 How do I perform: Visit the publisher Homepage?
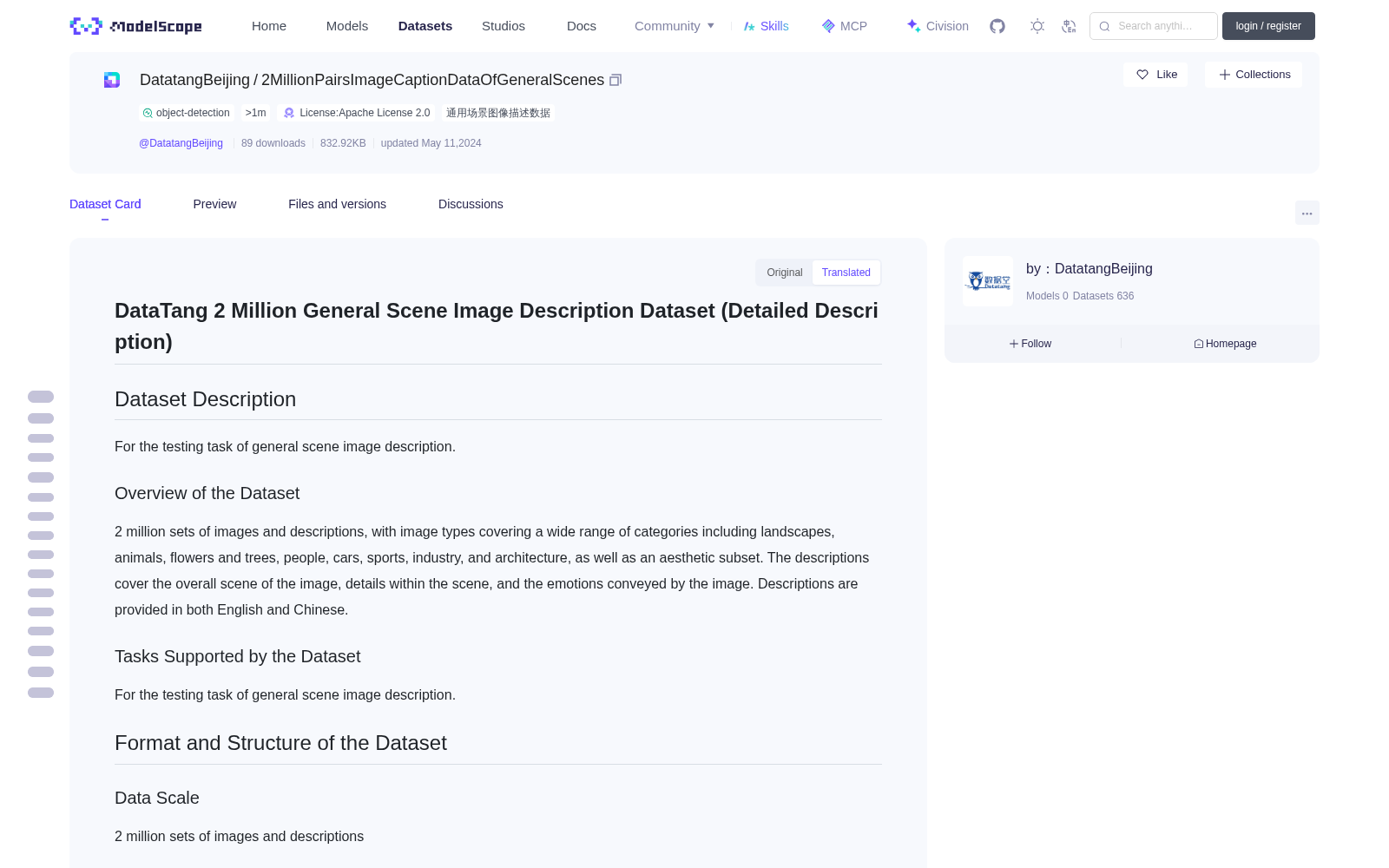point(1225,344)
